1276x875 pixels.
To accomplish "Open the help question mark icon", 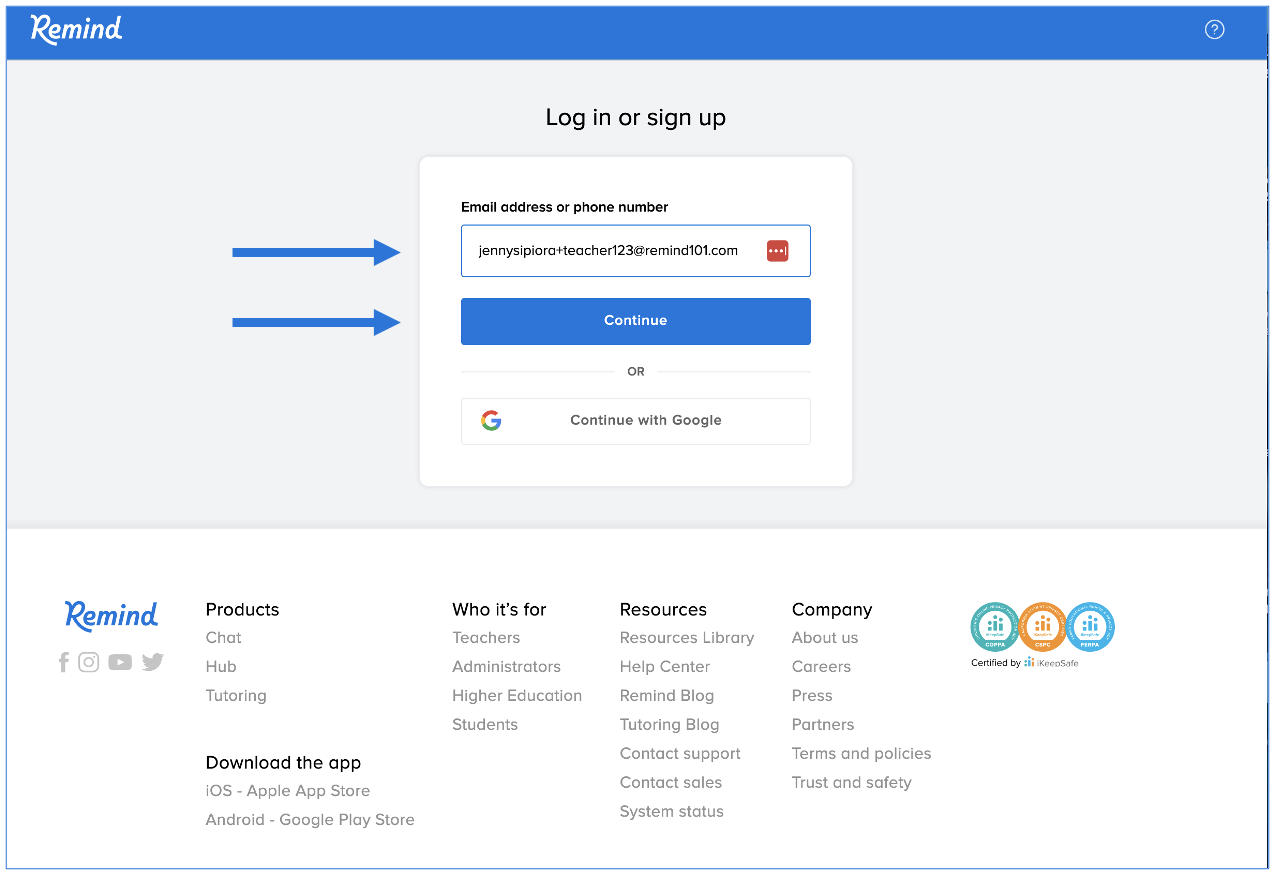I will (x=1214, y=30).
